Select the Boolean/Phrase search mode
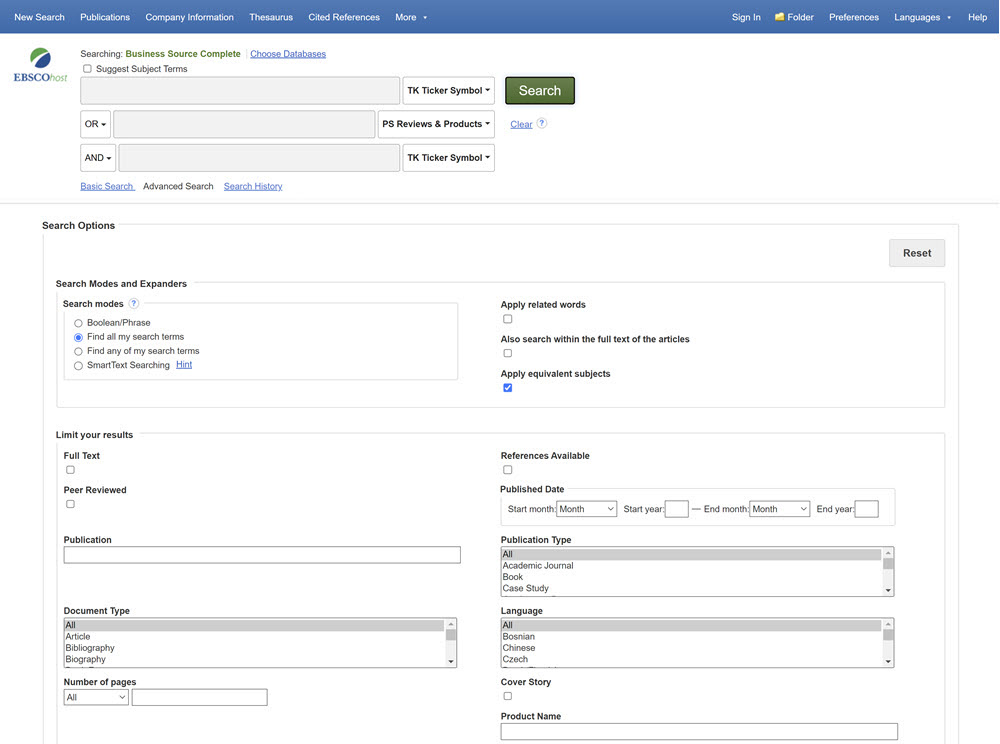Screen dimensions: 1000x744 78,323
